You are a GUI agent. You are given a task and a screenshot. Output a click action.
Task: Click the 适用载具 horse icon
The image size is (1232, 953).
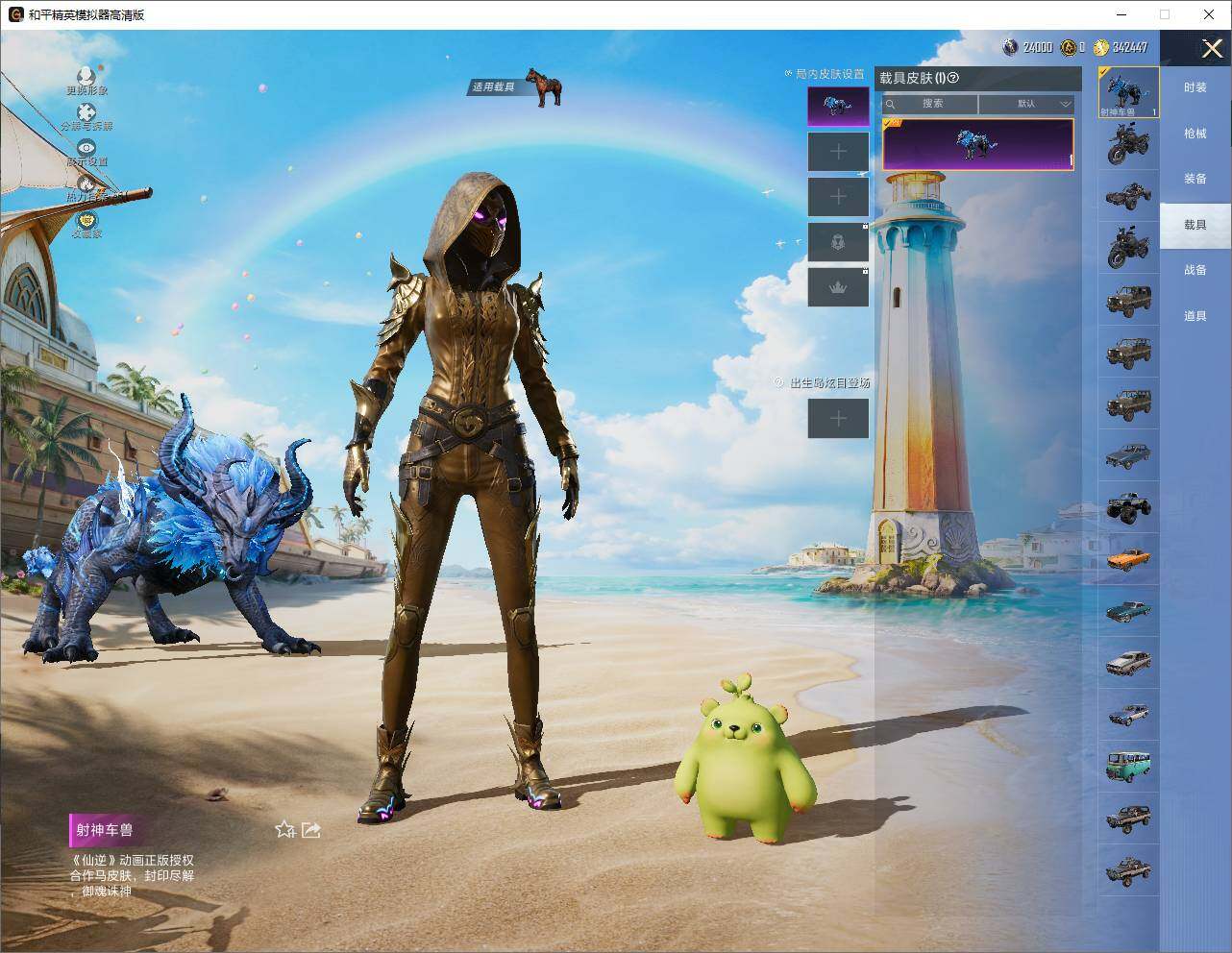pos(544,86)
